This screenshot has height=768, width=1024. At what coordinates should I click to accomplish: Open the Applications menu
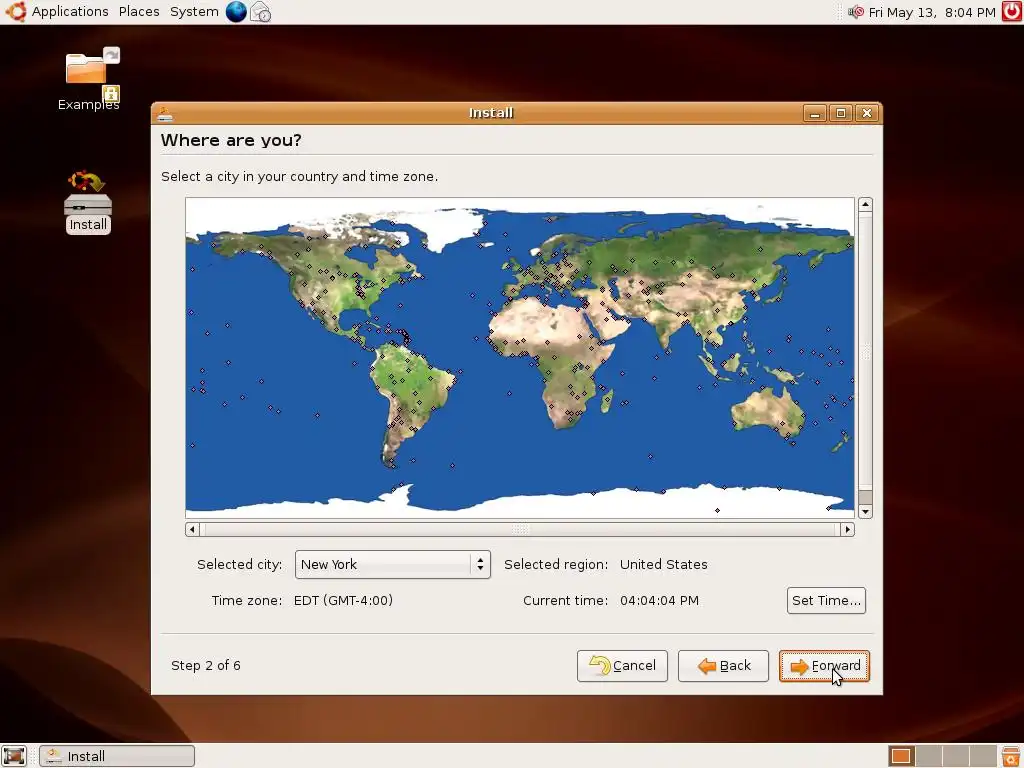[70, 12]
